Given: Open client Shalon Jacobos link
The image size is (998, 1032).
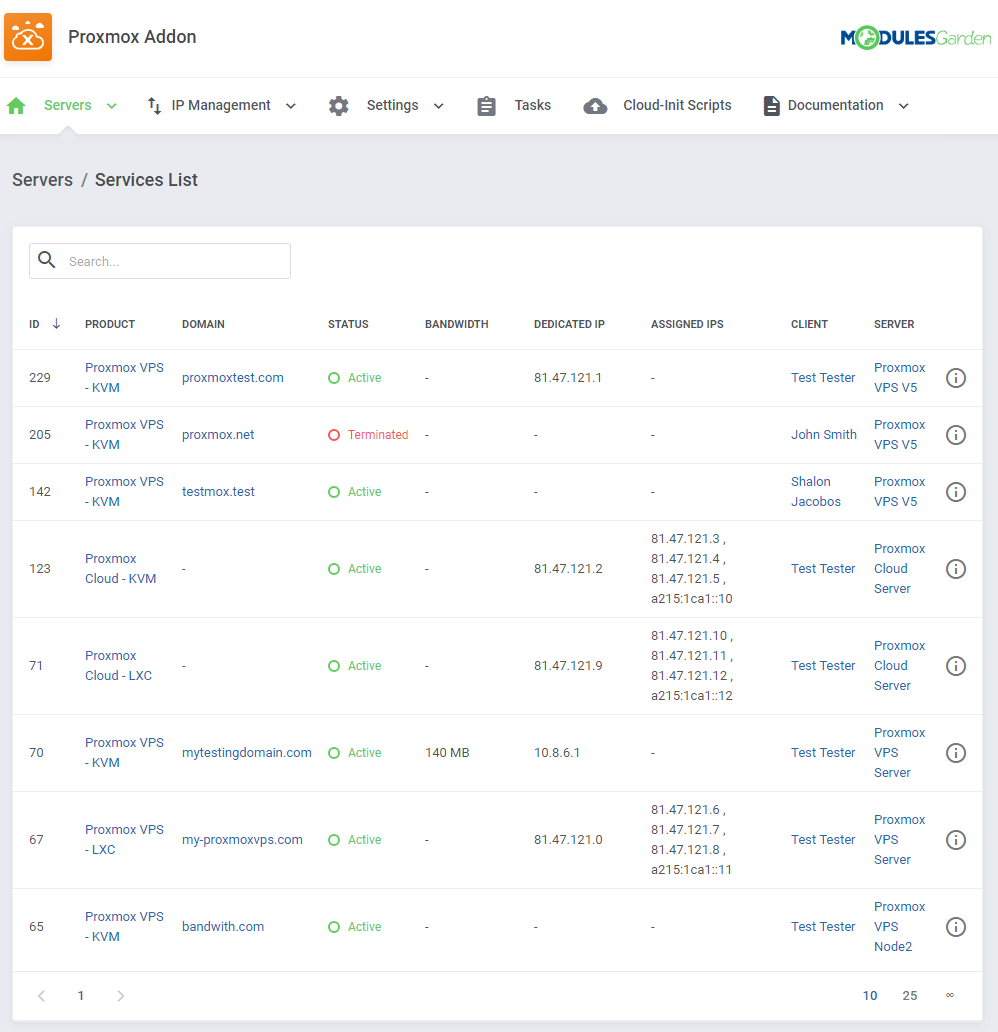Looking at the screenshot, I should click(816, 492).
